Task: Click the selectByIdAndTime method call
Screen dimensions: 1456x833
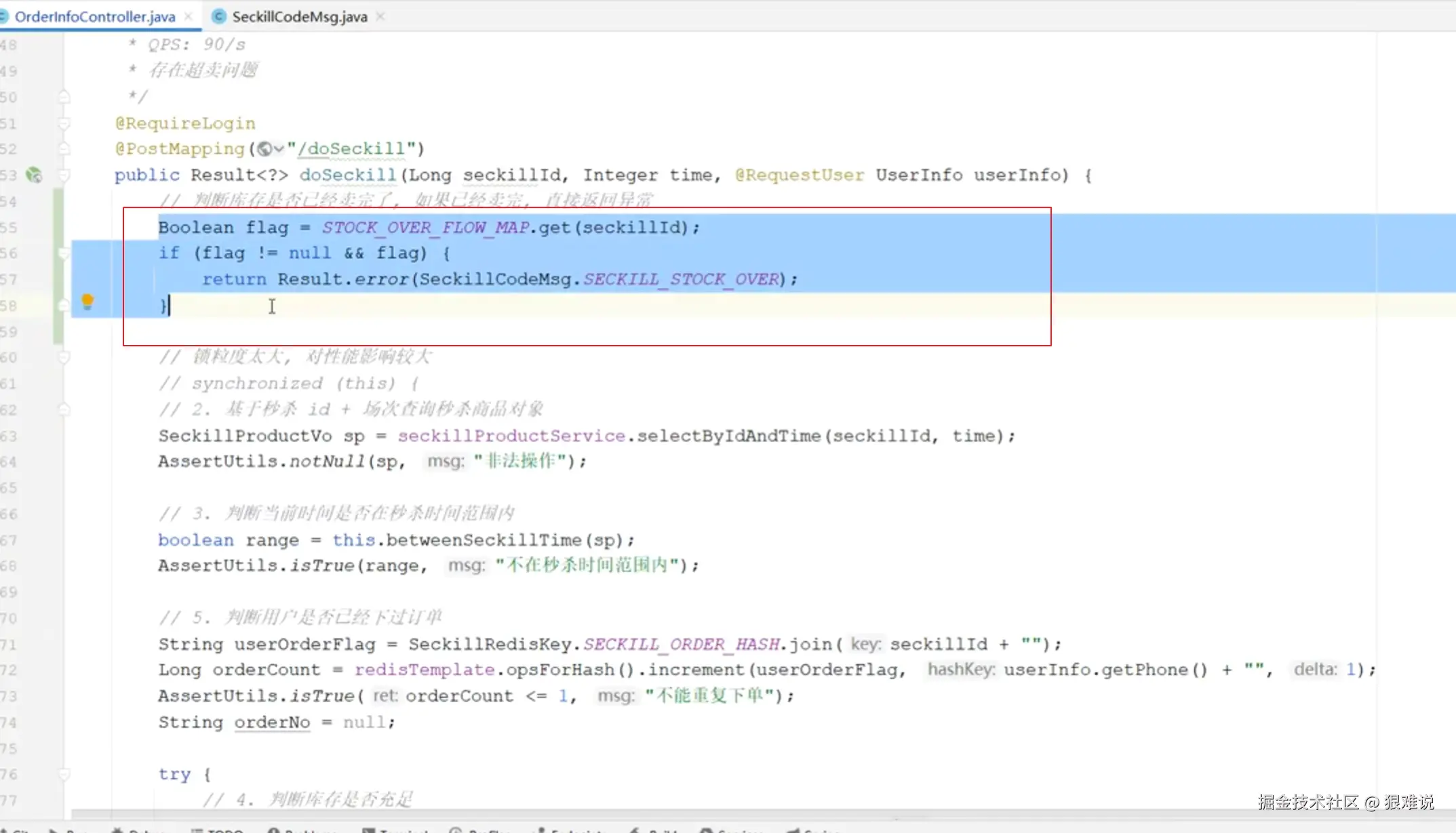Action: (729, 436)
